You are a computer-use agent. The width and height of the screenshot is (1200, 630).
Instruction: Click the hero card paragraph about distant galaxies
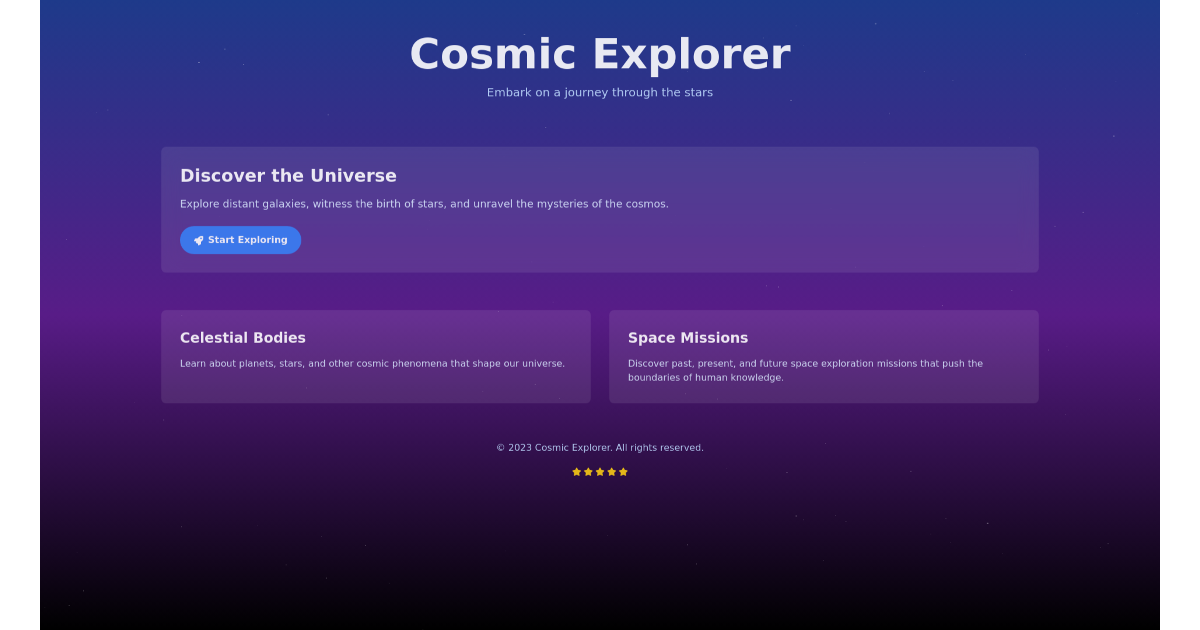(x=425, y=203)
